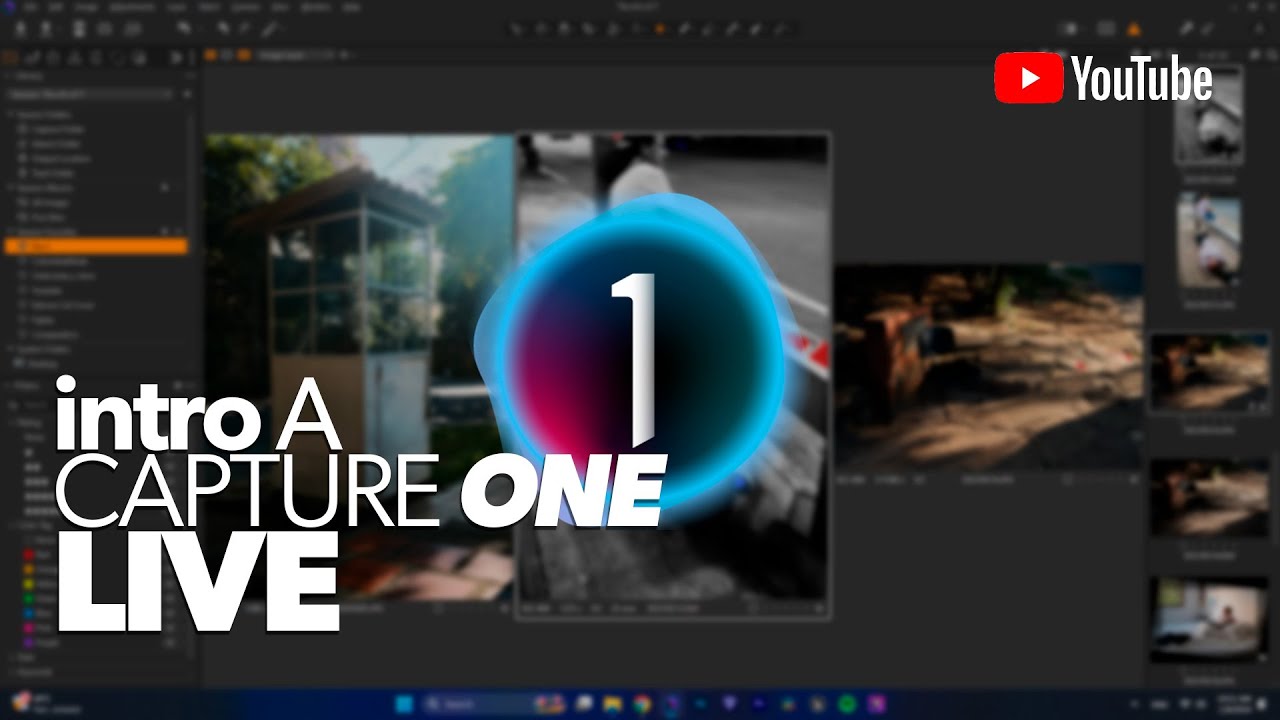Viewport: 1280px width, 720px height.
Task: Open Google Chrome from the taskbar
Action: pyautogui.click(x=641, y=704)
